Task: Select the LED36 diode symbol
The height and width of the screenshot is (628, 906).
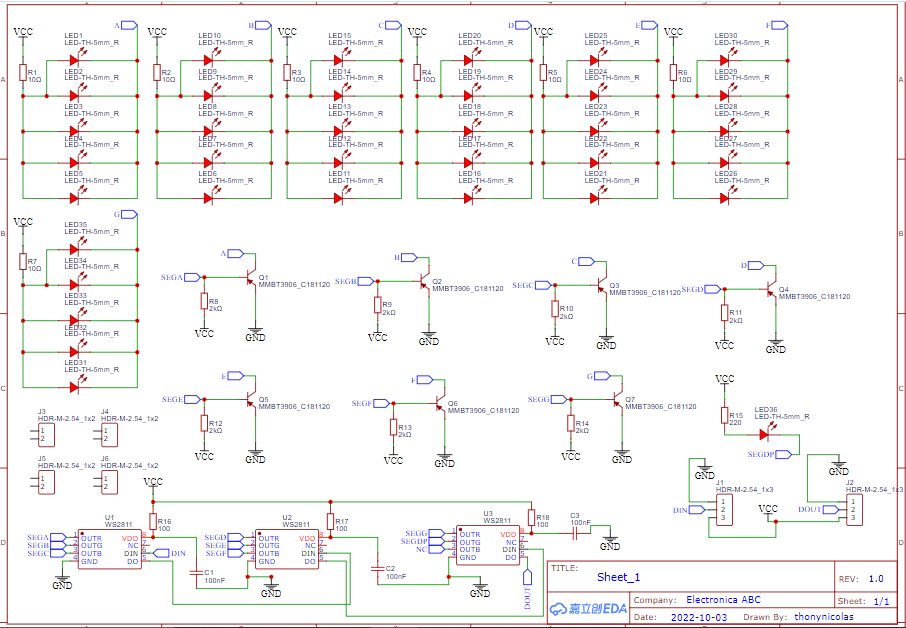Action: point(766,433)
